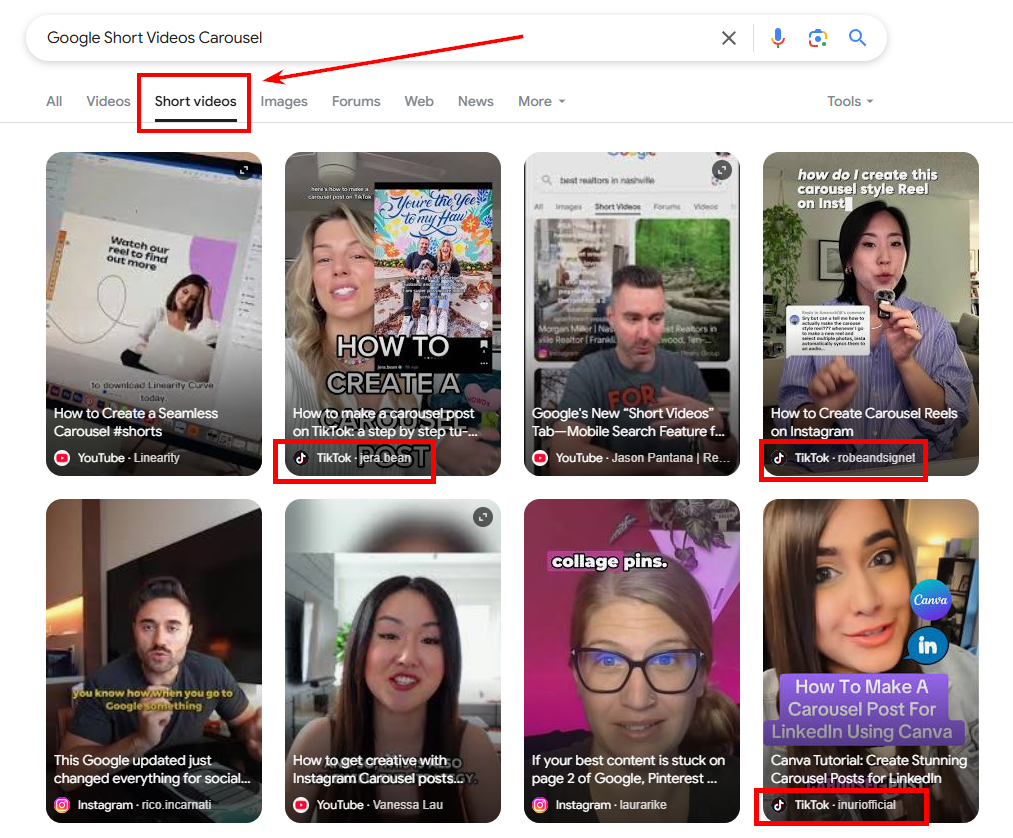Select the Short videos tab

pos(196,101)
